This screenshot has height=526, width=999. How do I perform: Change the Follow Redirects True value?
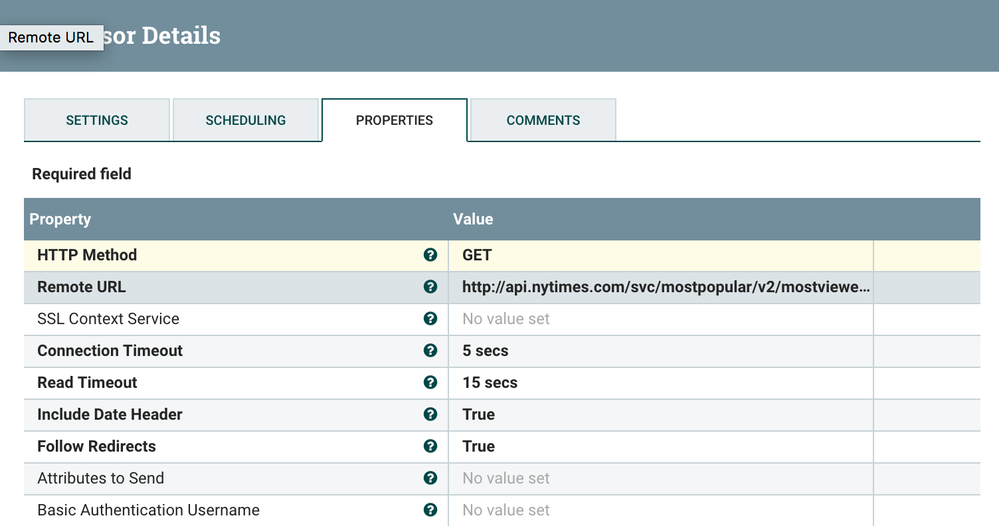(x=660, y=447)
